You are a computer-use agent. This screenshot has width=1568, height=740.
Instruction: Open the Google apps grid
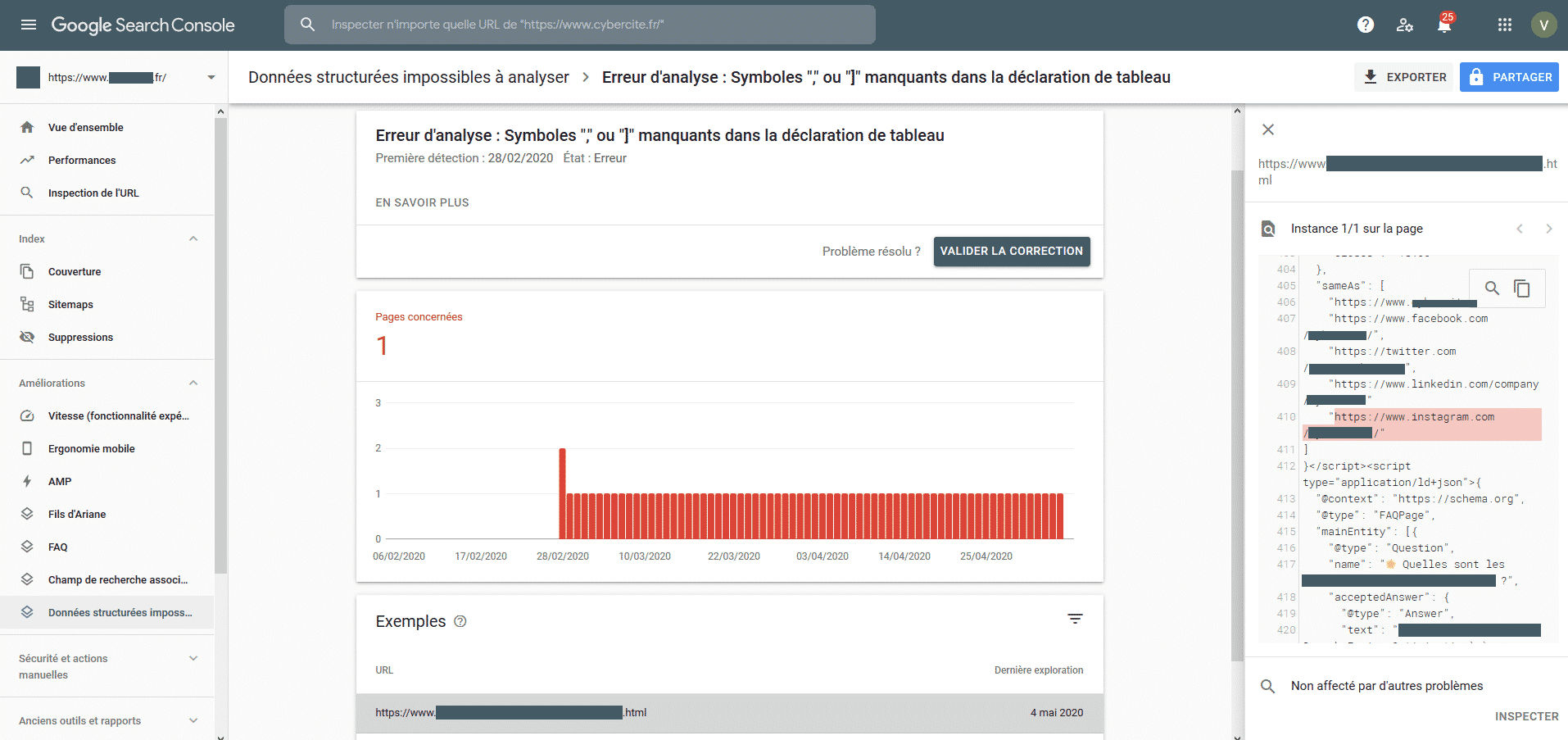coord(1504,25)
